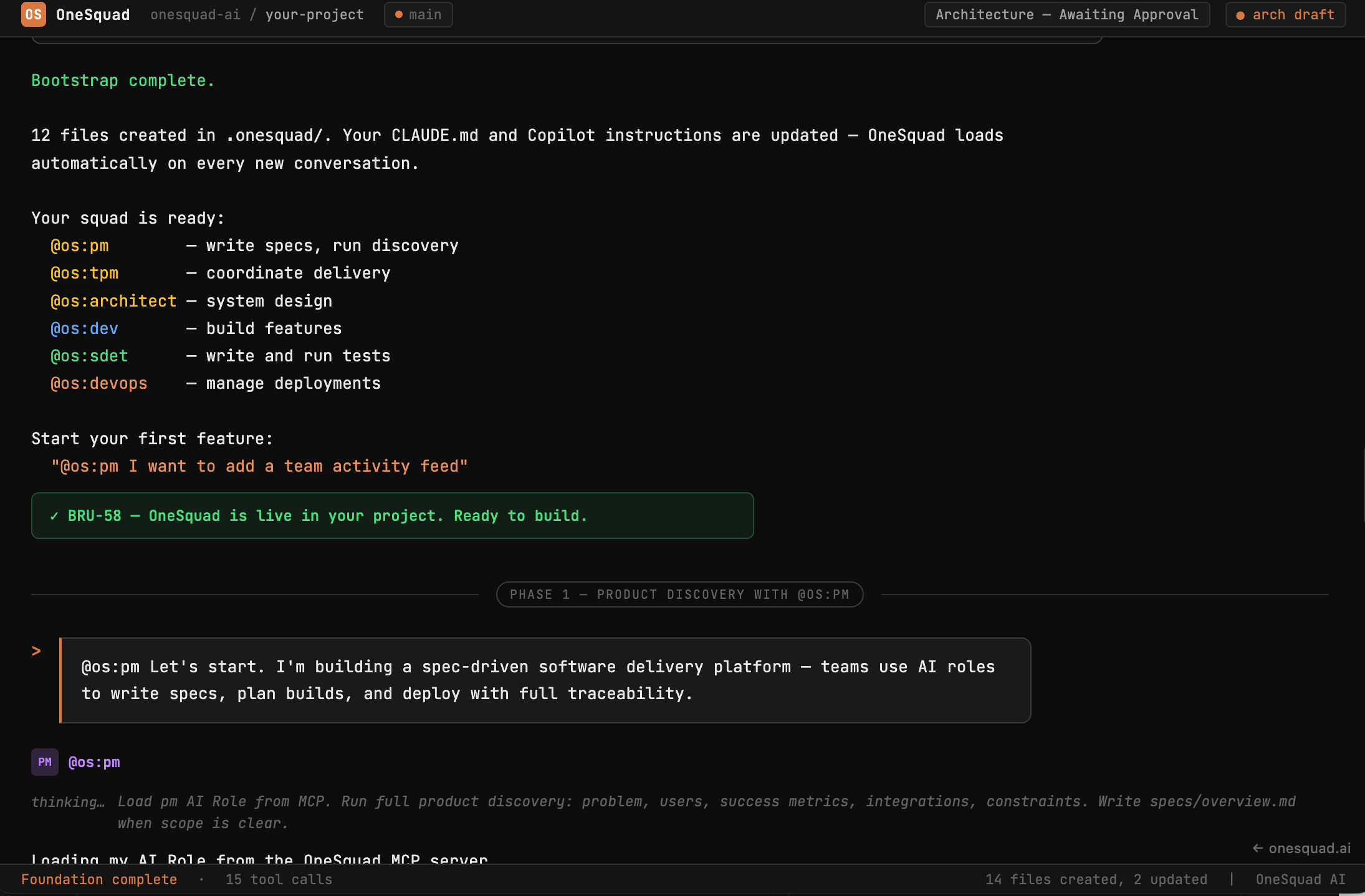Click the green checkmark in the BRU-58 banner
The image size is (1365, 896).
coord(55,515)
